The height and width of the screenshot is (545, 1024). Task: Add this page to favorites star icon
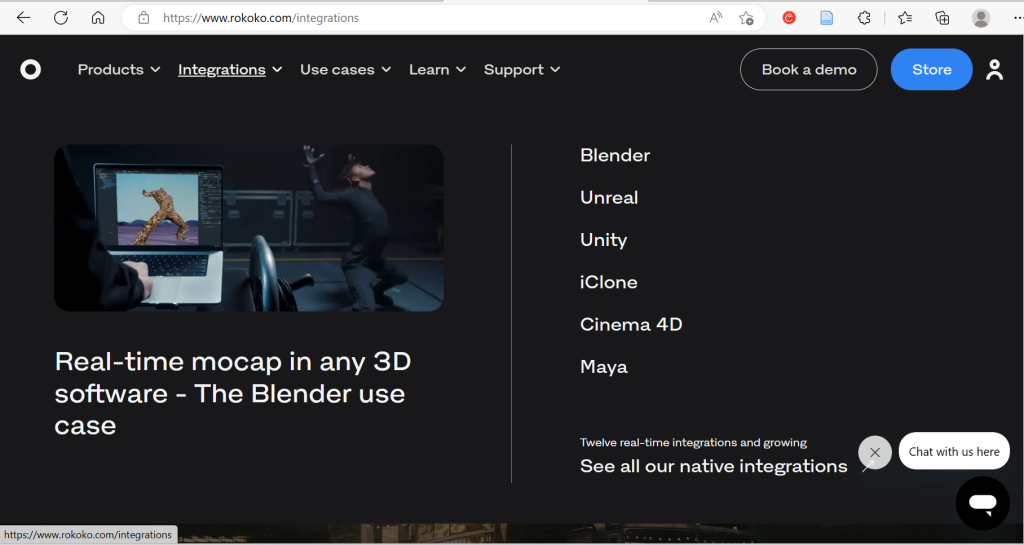point(746,18)
